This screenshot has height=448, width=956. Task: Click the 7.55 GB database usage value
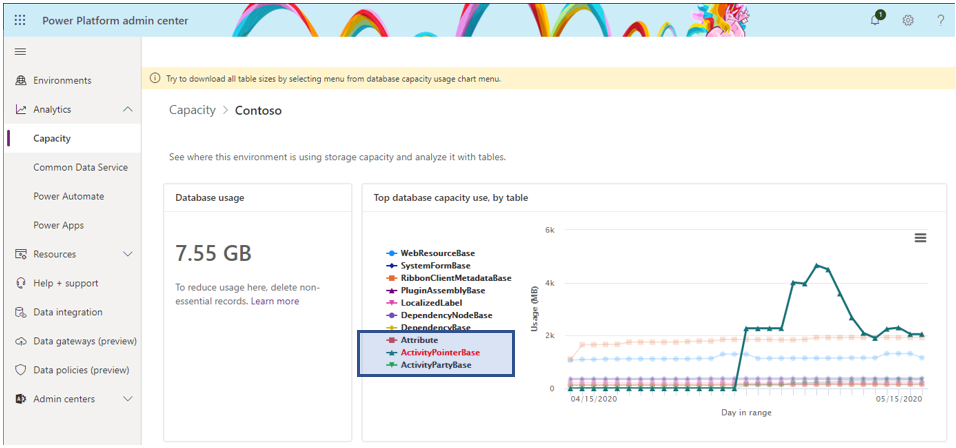point(213,252)
